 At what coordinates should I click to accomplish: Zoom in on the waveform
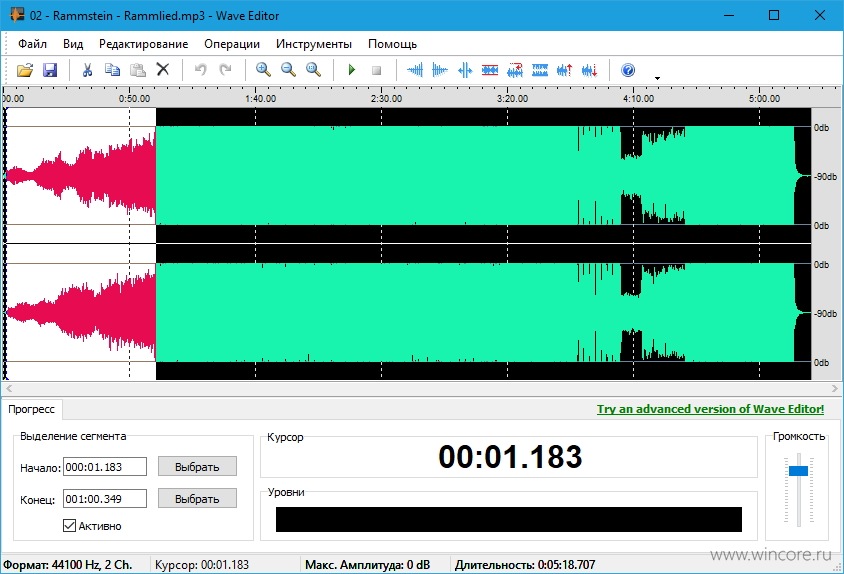click(x=263, y=69)
